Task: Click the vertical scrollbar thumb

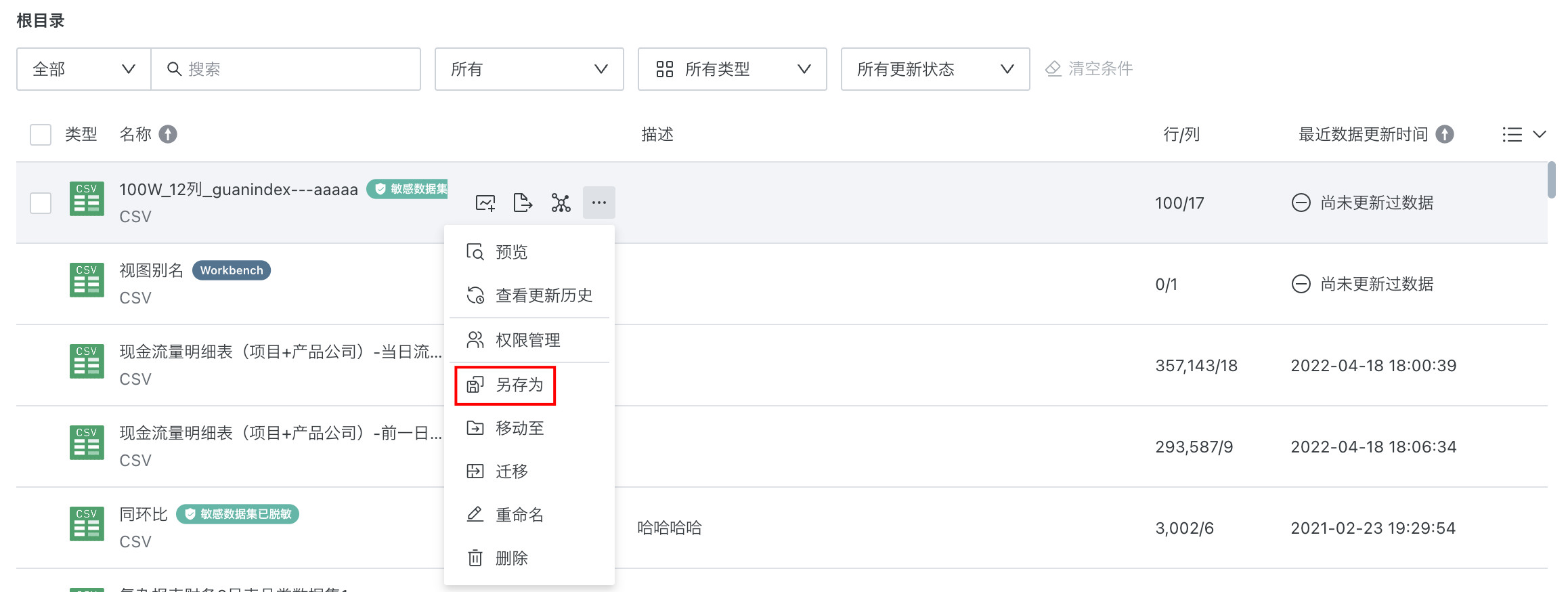Action: pos(1551,179)
